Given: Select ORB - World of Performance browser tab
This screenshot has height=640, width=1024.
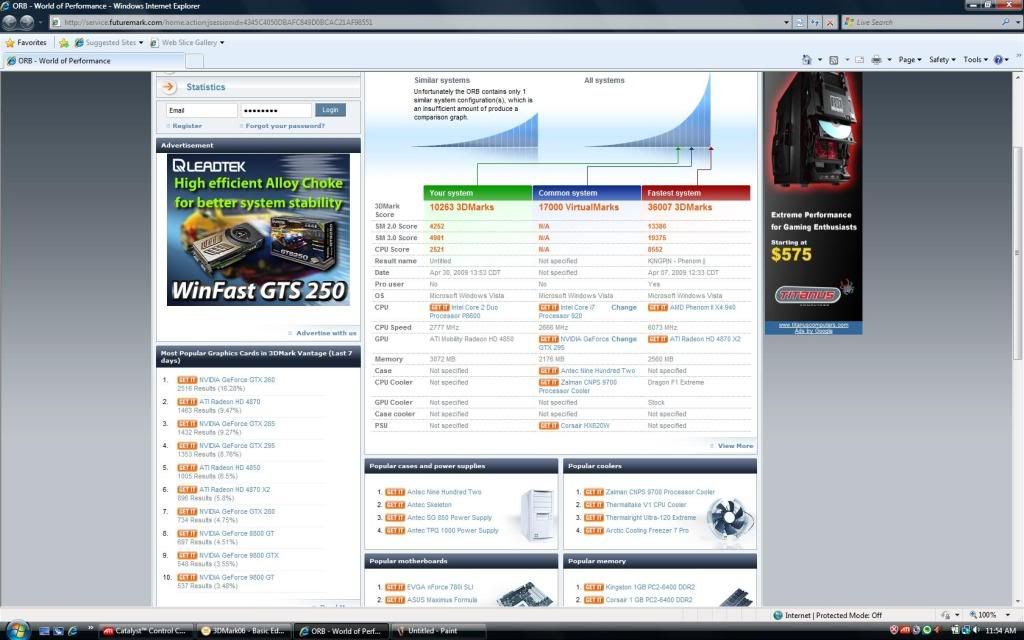Looking at the screenshot, I should point(93,61).
